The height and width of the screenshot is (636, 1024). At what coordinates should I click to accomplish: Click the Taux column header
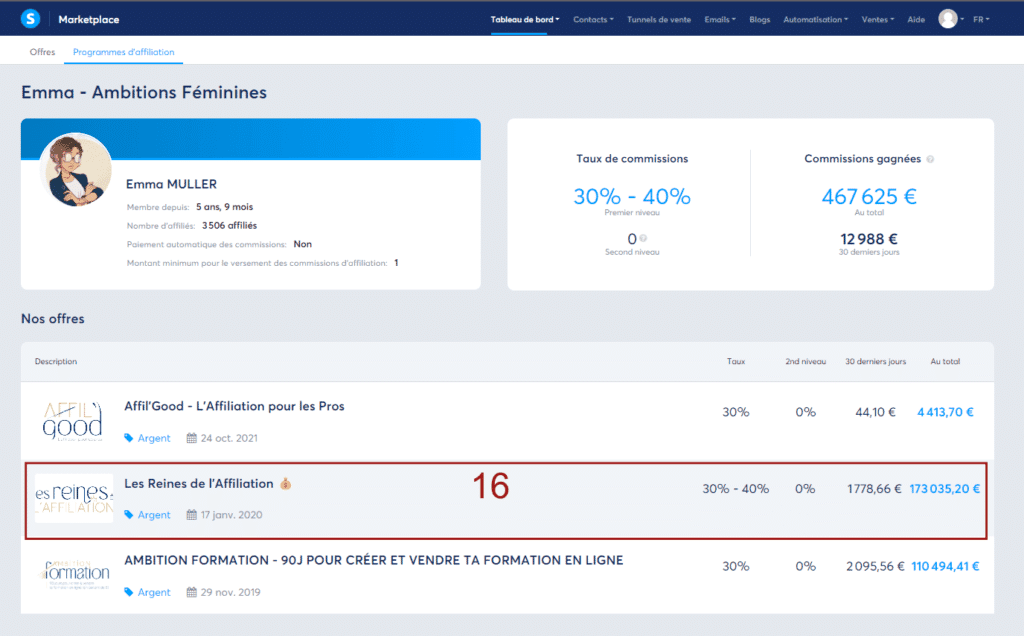click(x=736, y=361)
